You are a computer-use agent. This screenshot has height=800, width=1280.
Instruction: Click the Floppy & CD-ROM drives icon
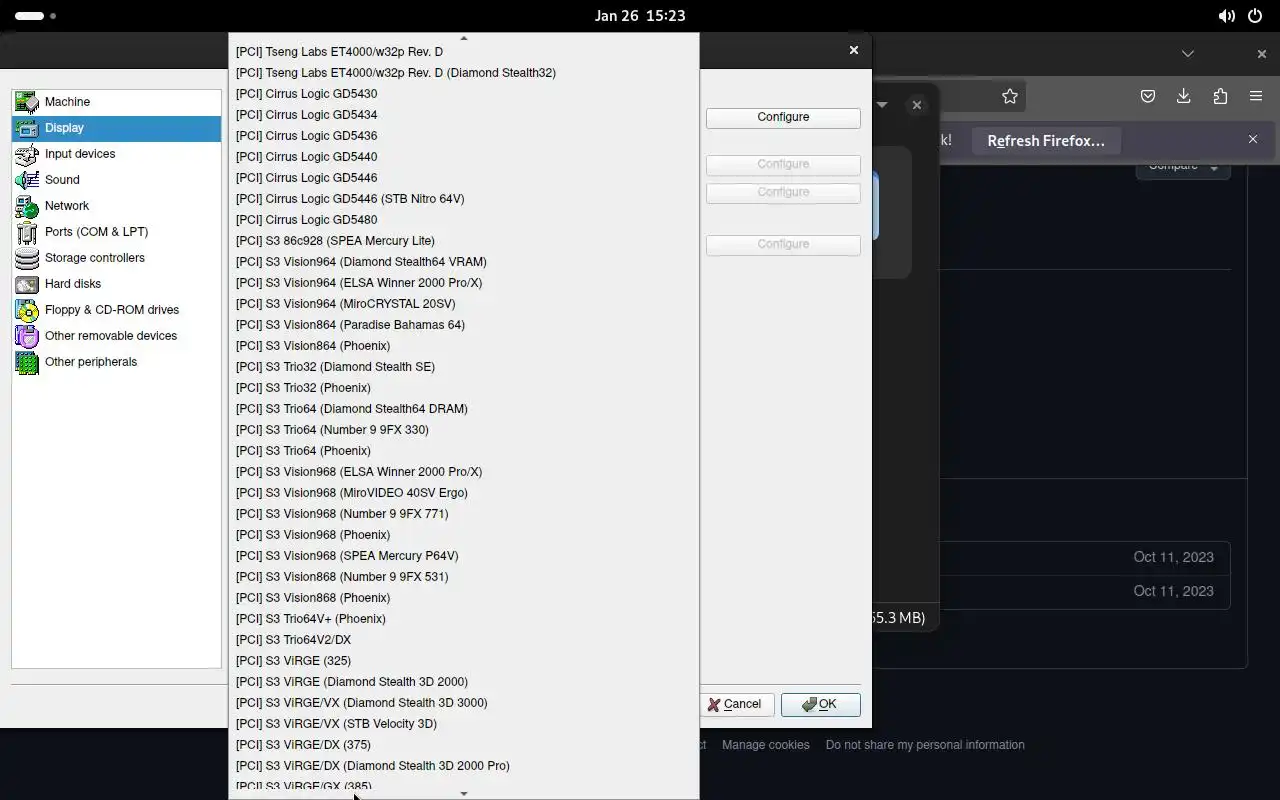pos(27,310)
